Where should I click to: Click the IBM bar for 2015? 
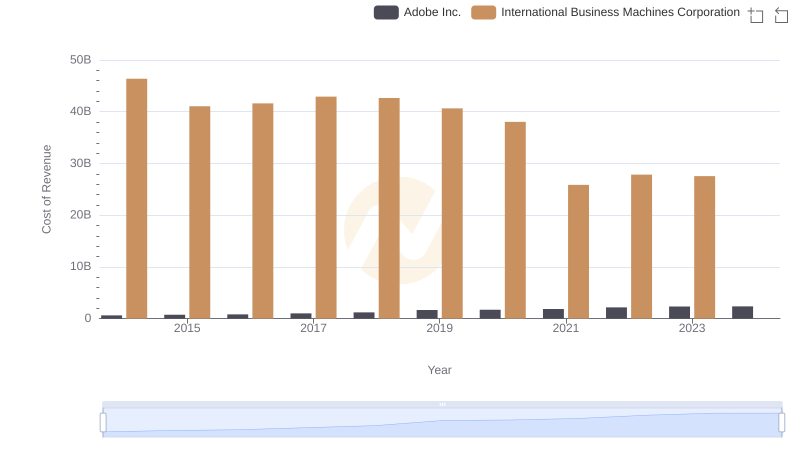click(199, 212)
